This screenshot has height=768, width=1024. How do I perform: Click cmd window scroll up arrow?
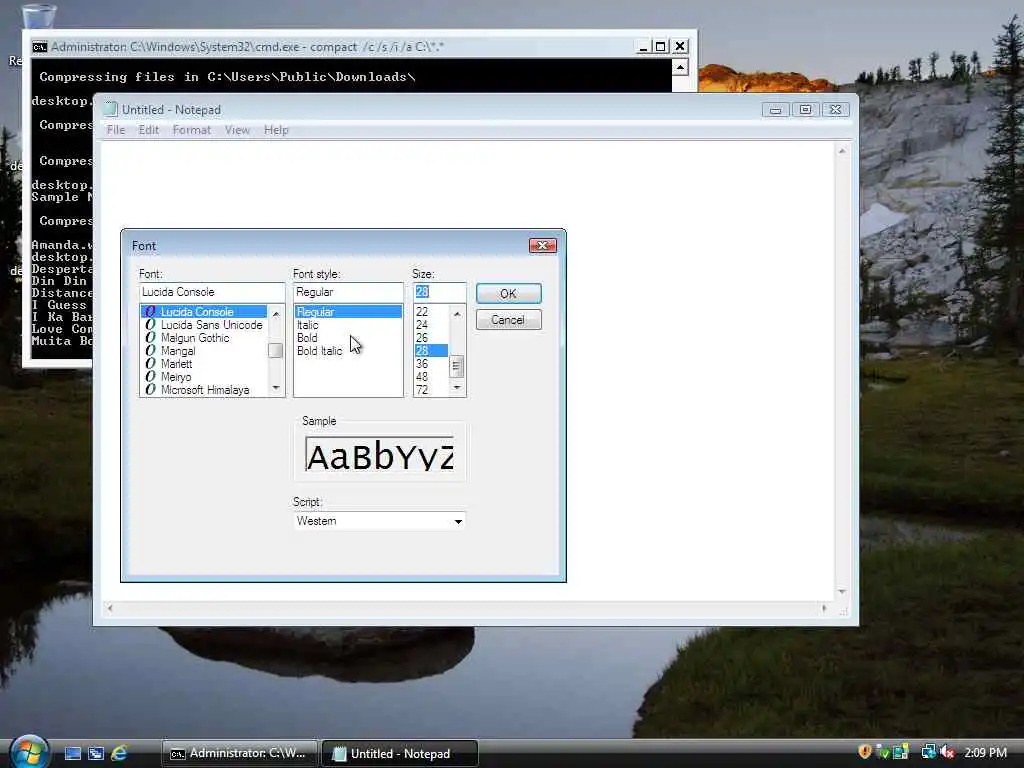coord(680,67)
